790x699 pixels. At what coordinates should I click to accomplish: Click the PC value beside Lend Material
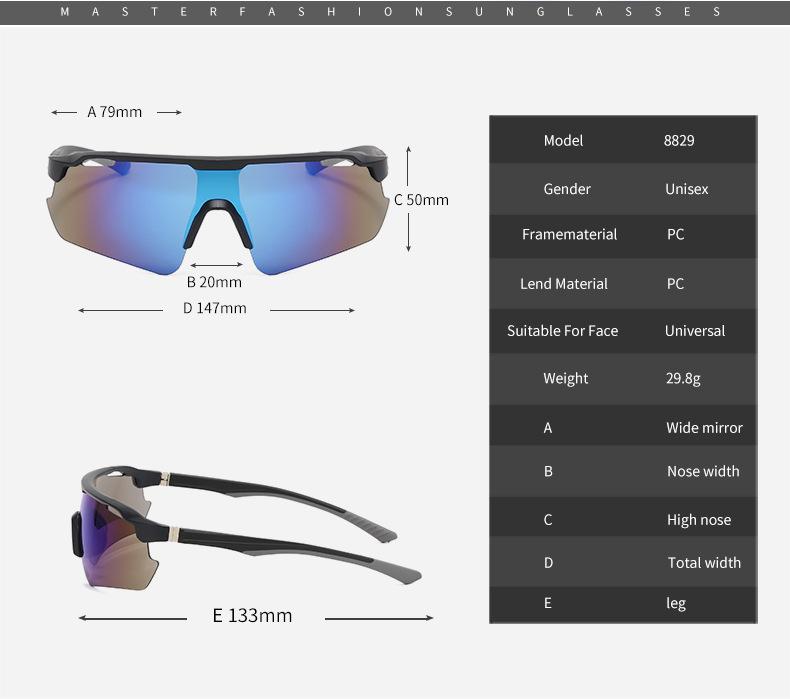pyautogui.click(x=676, y=283)
